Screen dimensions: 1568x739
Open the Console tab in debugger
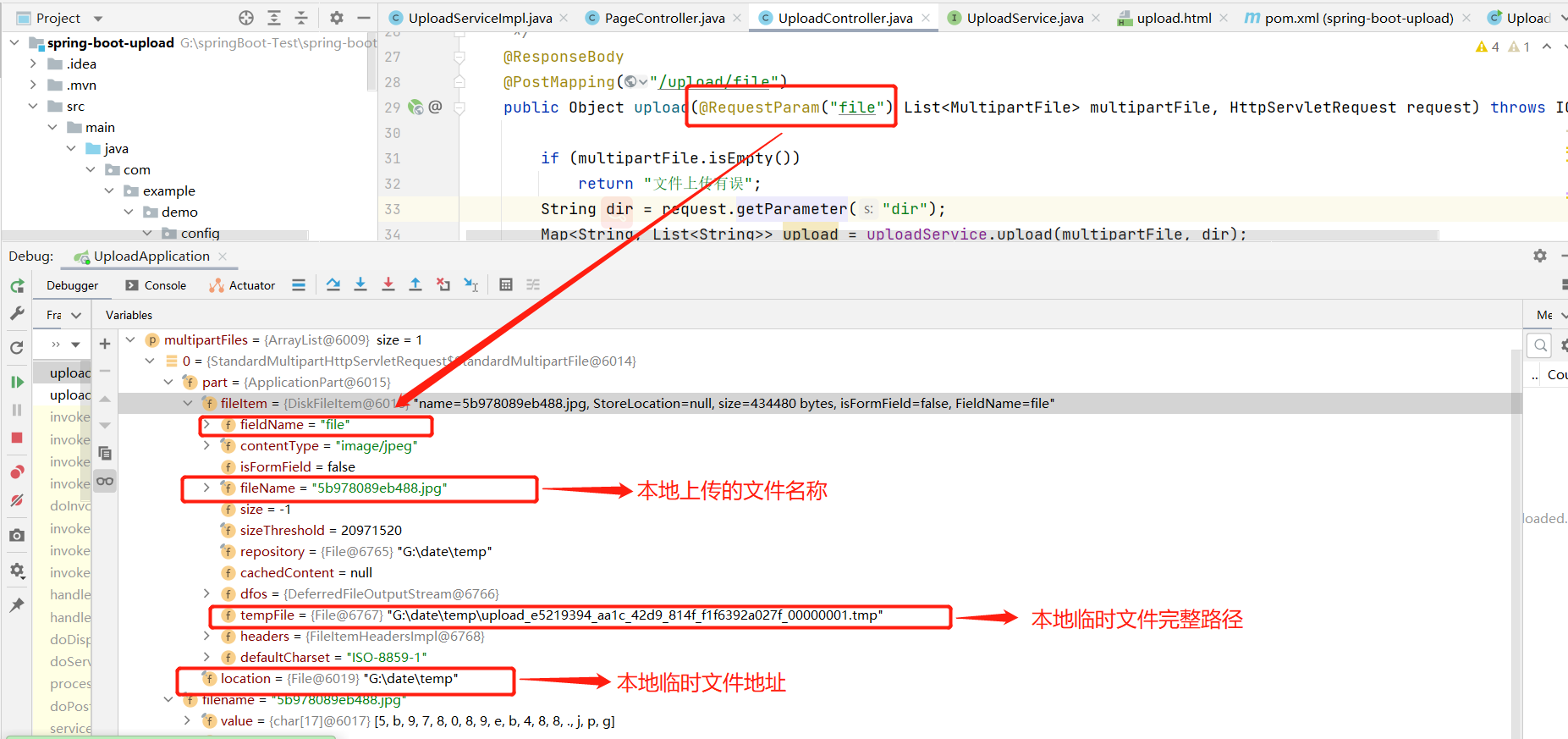coord(156,285)
